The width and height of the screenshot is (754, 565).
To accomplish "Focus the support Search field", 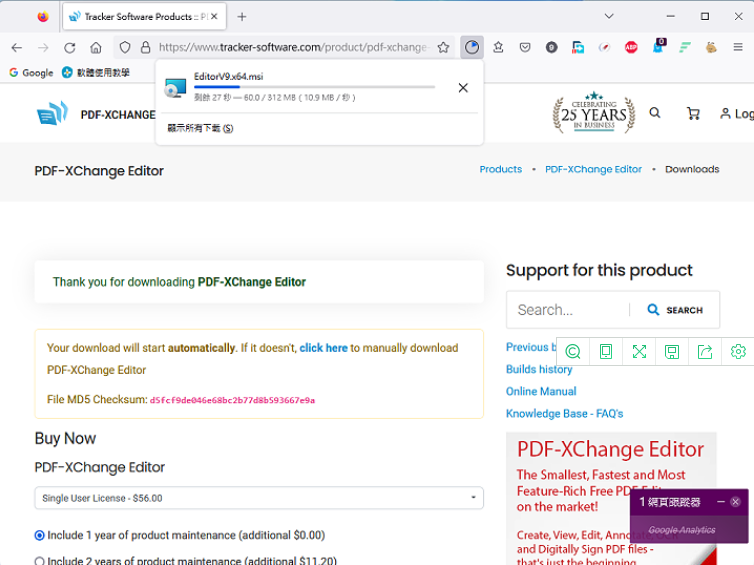I will pyautogui.click(x=569, y=310).
